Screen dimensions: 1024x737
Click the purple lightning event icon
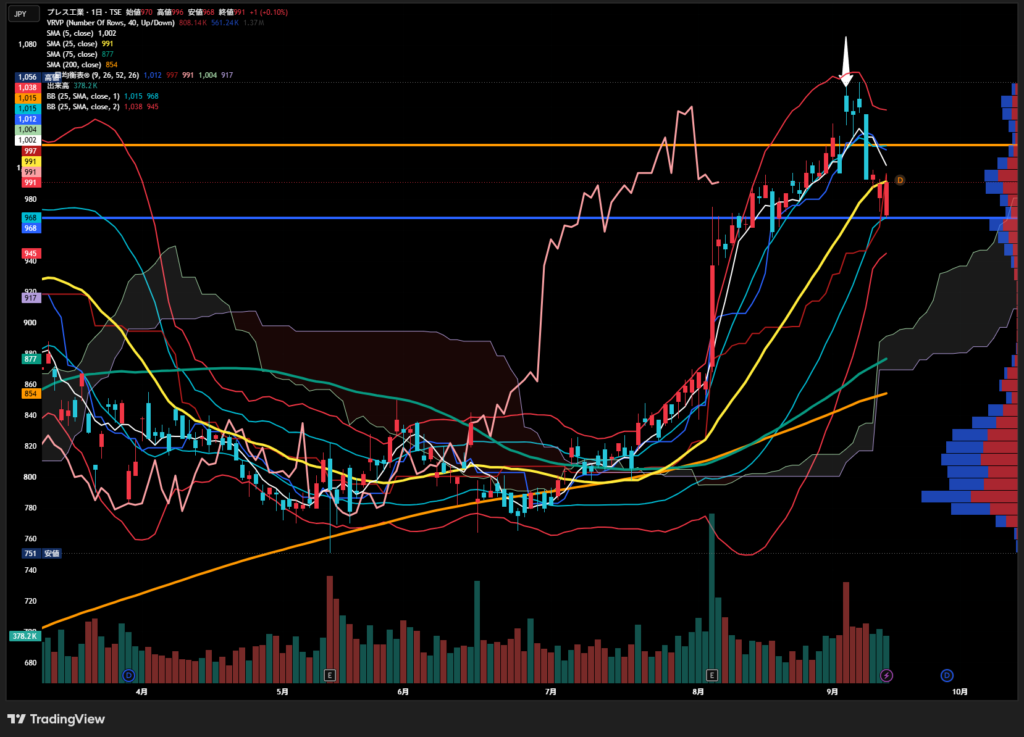(x=886, y=675)
